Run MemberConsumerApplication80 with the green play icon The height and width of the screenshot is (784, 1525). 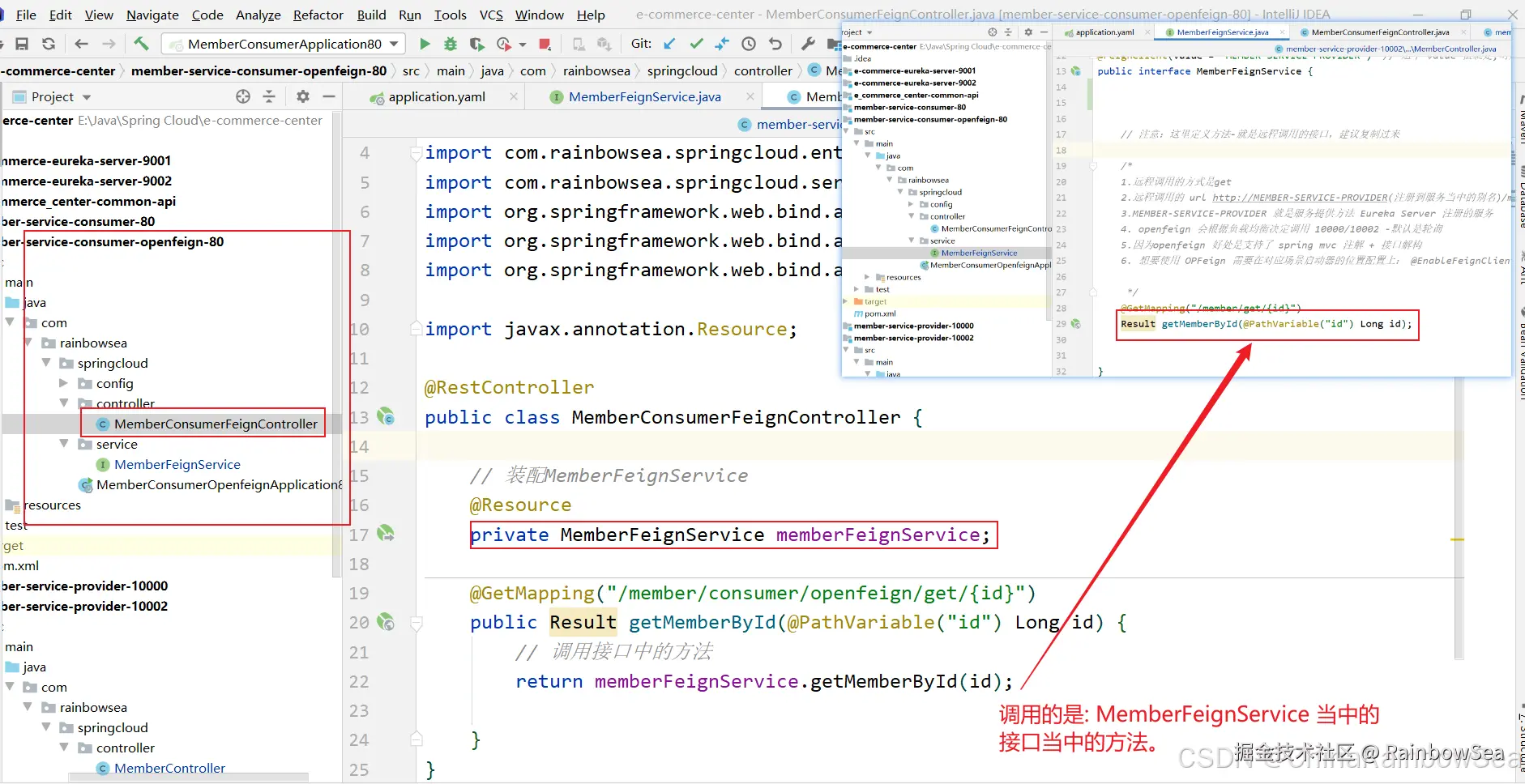click(425, 44)
